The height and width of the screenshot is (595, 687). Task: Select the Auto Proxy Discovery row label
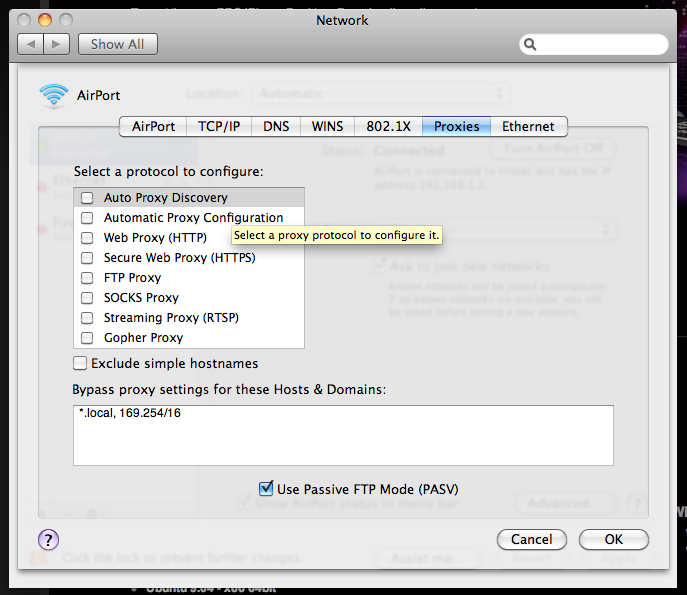[166, 198]
